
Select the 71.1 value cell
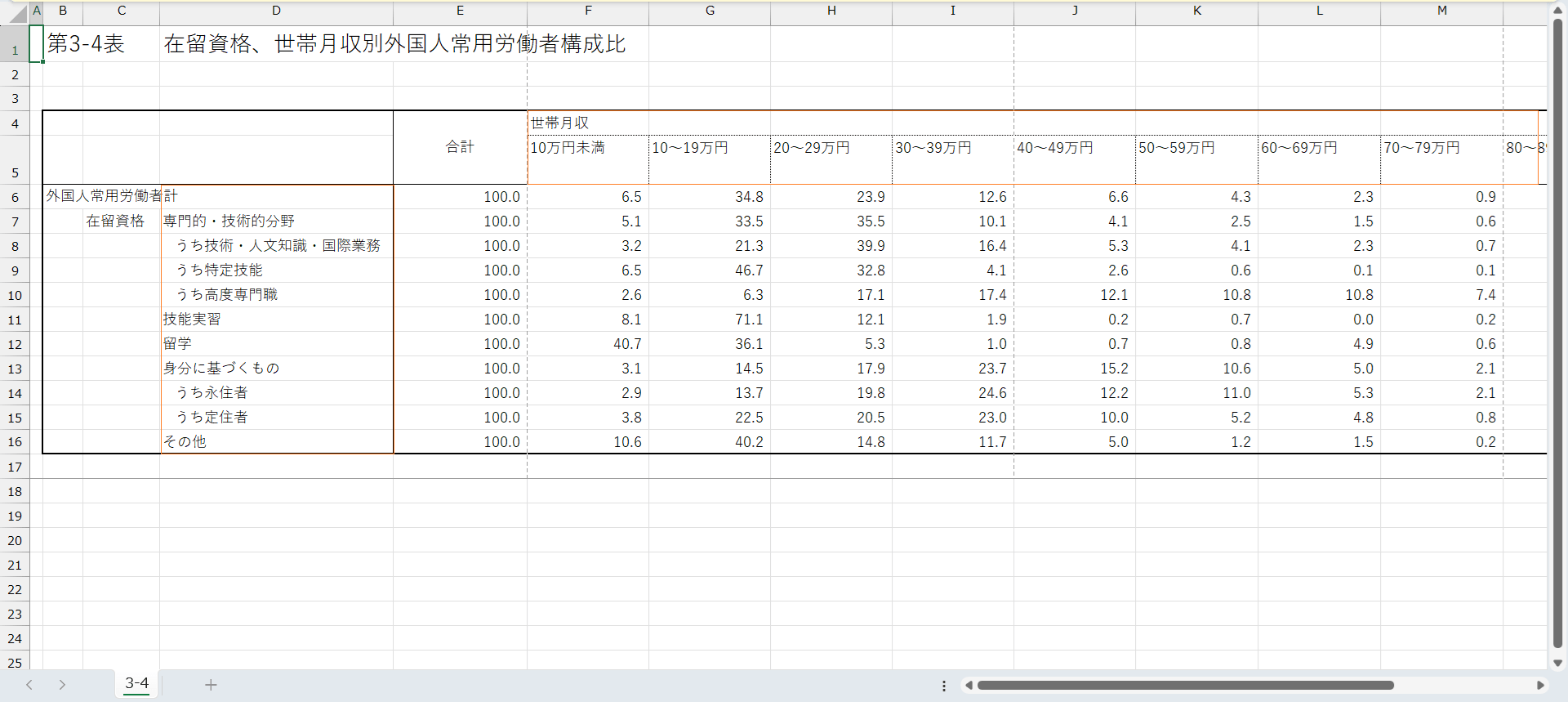click(709, 320)
